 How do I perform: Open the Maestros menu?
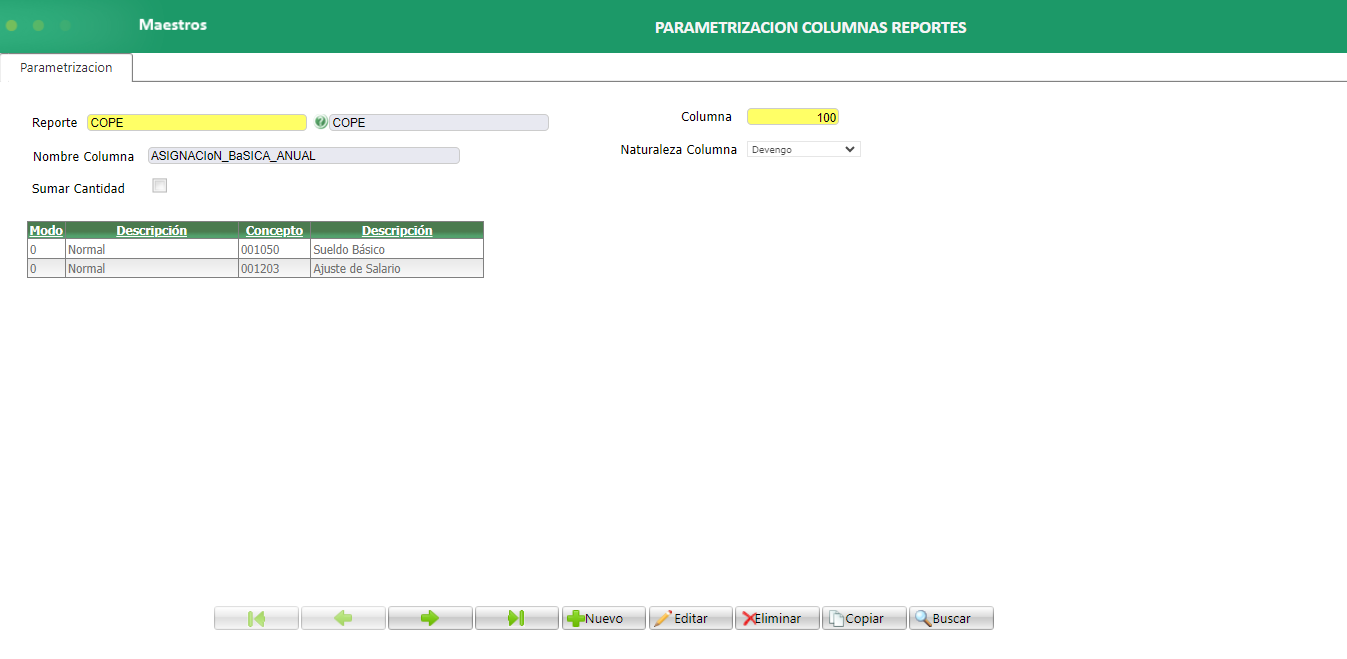pos(173,25)
